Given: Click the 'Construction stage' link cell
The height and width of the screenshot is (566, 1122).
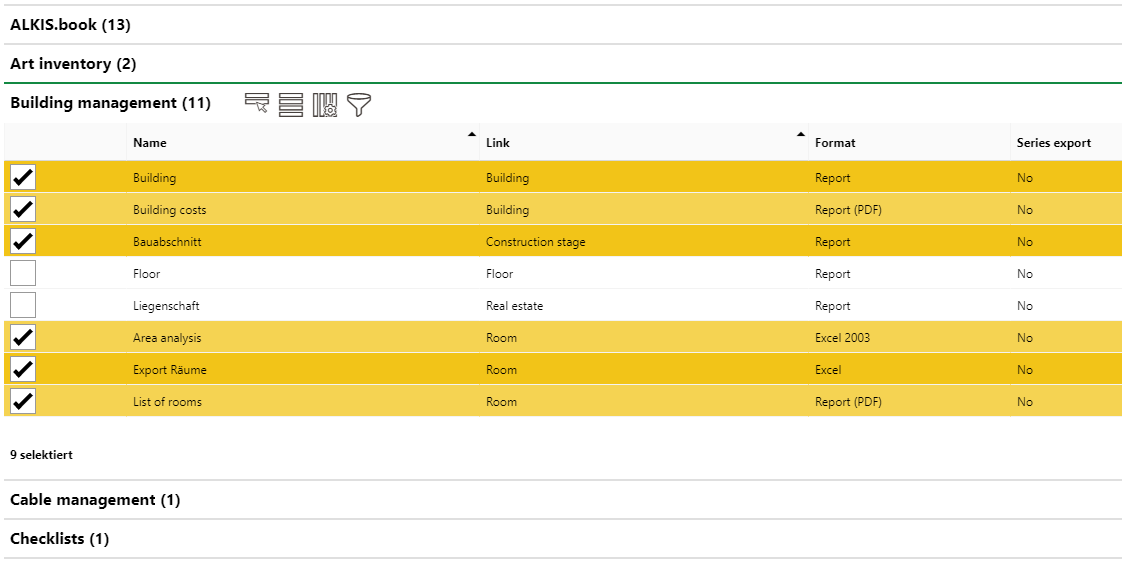Looking at the screenshot, I should pyautogui.click(x=535, y=242).
